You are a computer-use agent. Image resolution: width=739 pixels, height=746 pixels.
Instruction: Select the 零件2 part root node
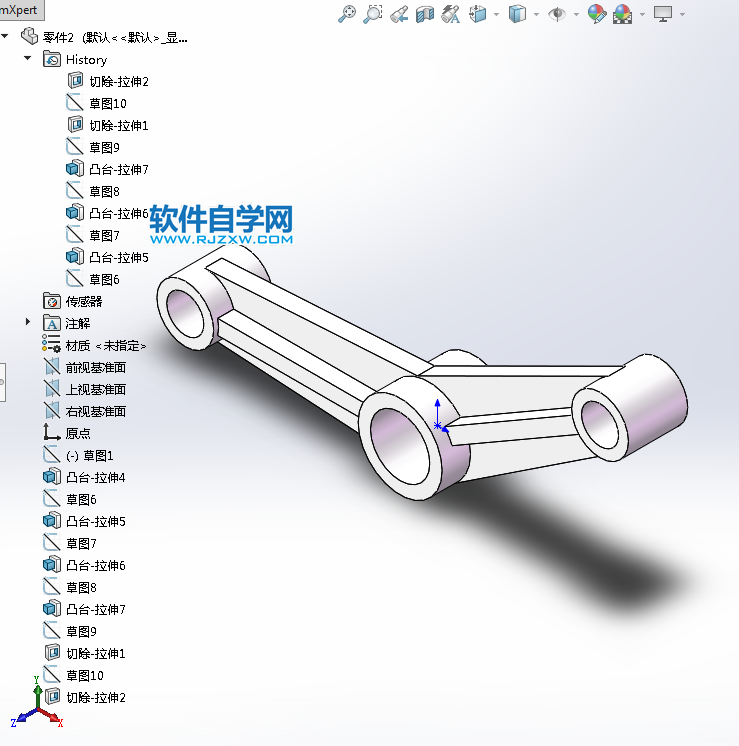click(x=104, y=37)
